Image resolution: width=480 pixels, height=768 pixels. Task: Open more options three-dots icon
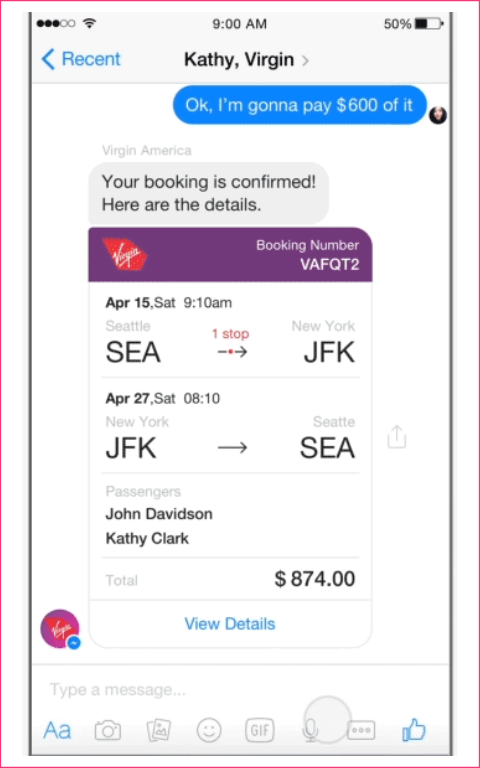tap(361, 730)
